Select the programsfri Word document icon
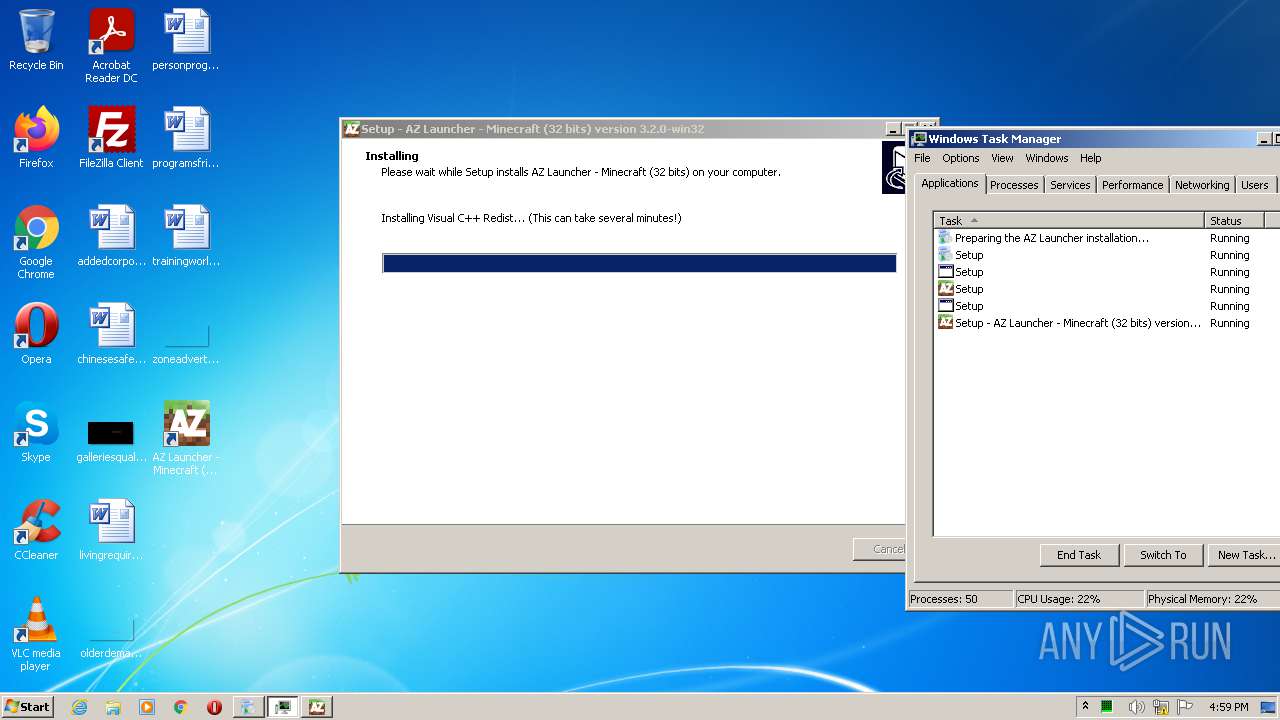1280x720 pixels. point(186,138)
